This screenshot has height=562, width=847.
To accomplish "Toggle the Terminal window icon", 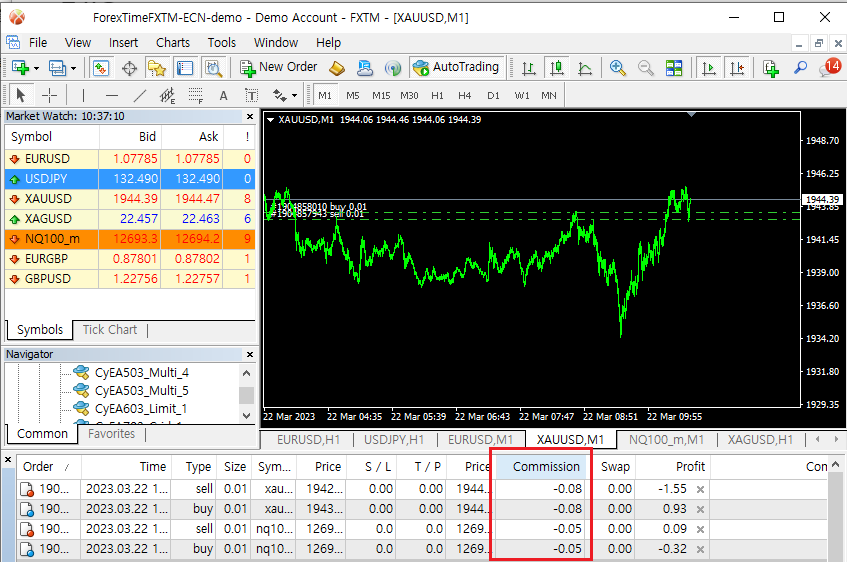I will pos(185,68).
